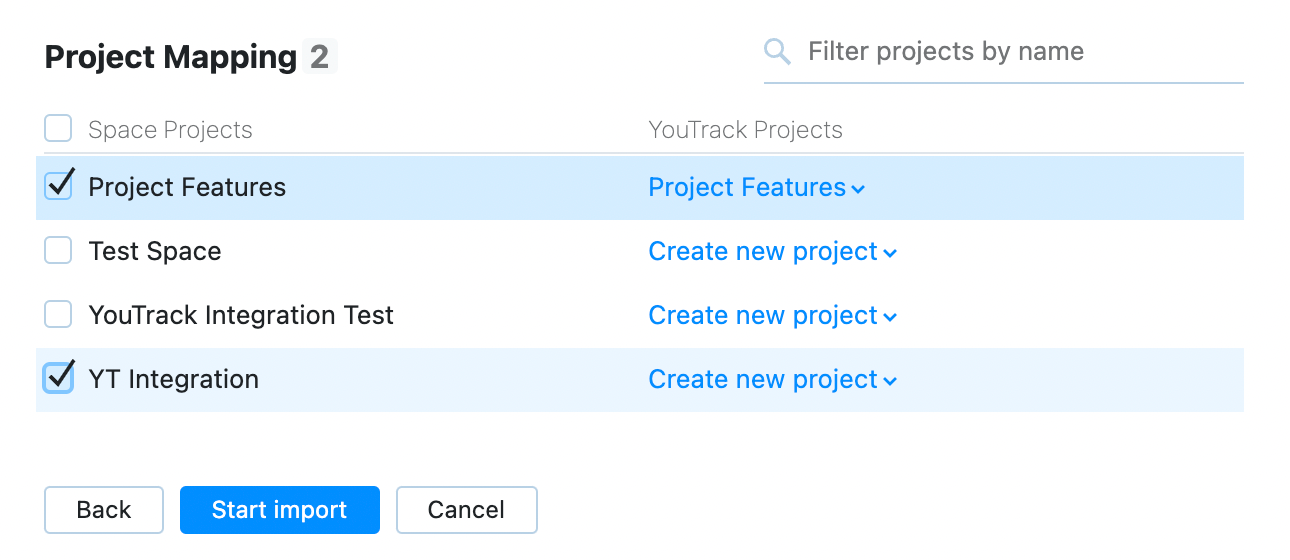Uncheck the YT Integration checkbox
The width and height of the screenshot is (1290, 560).
(x=59, y=378)
